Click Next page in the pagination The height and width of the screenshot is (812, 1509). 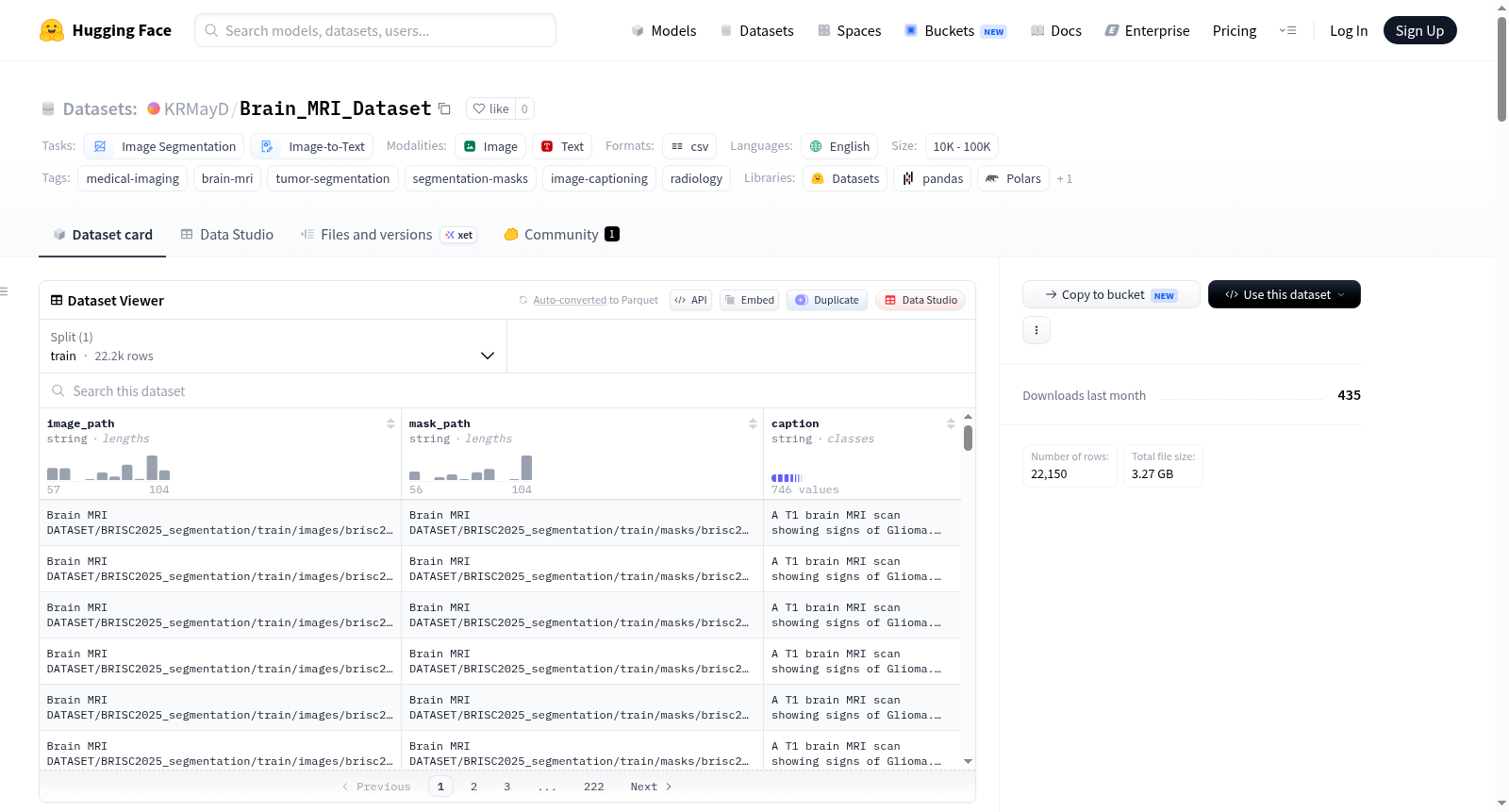click(651, 787)
